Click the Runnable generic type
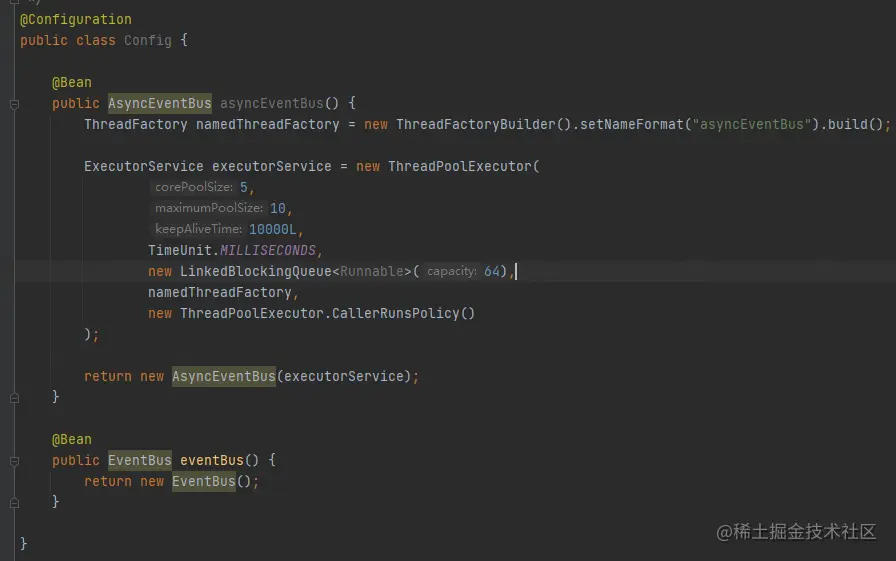This screenshot has height=561, width=896. pyautogui.click(x=372, y=271)
